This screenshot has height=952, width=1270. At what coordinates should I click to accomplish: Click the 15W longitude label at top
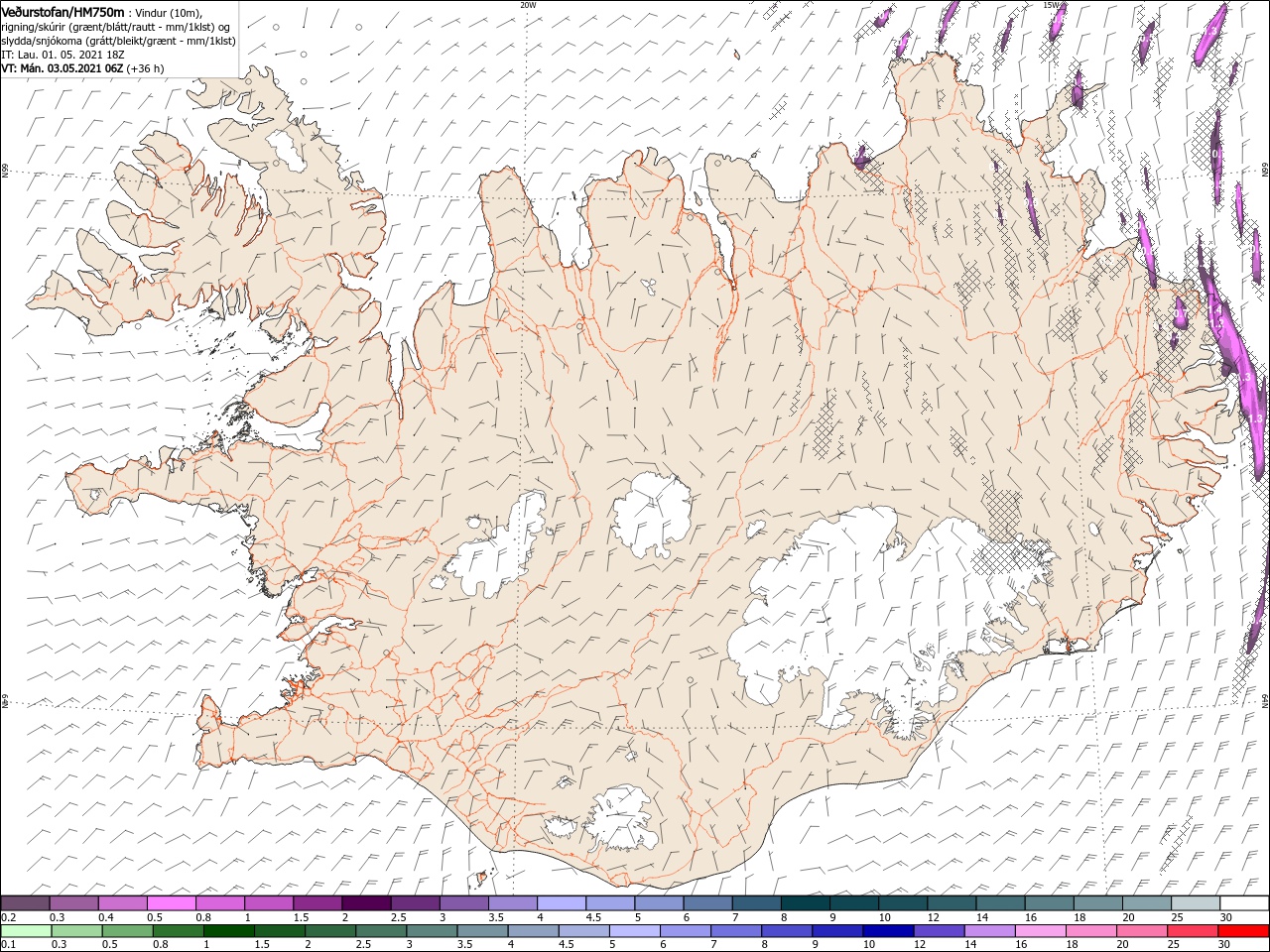tap(1050, 5)
